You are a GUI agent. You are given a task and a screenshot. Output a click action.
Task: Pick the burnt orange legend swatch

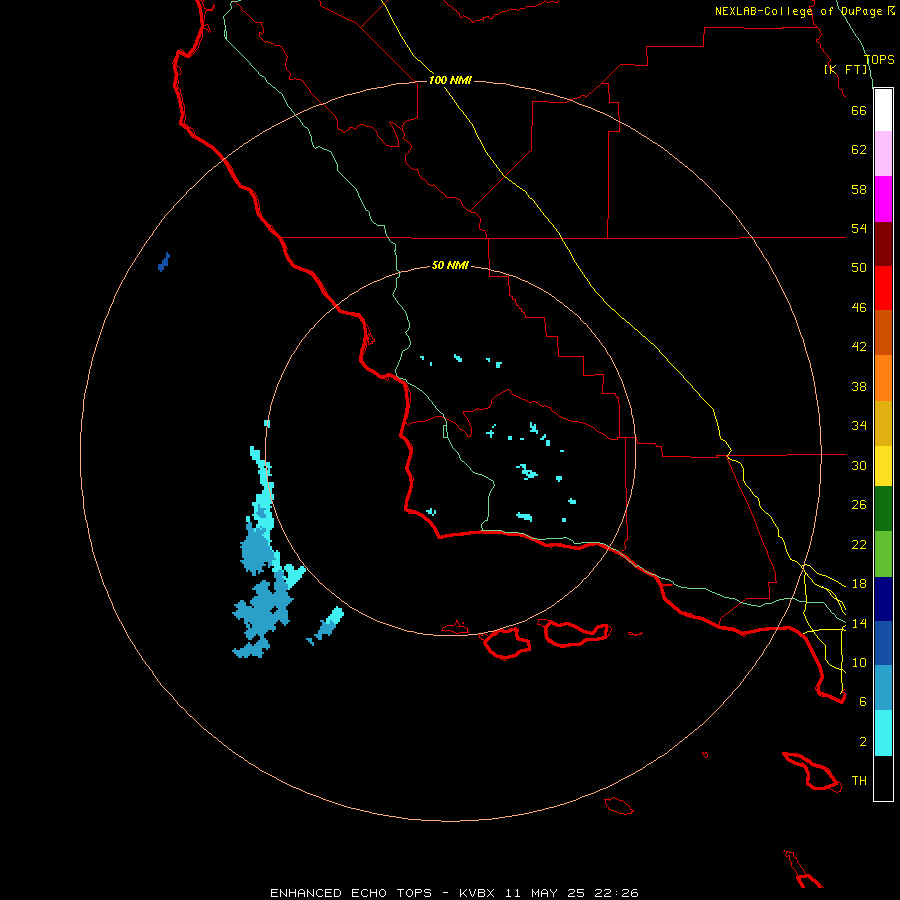tap(883, 333)
